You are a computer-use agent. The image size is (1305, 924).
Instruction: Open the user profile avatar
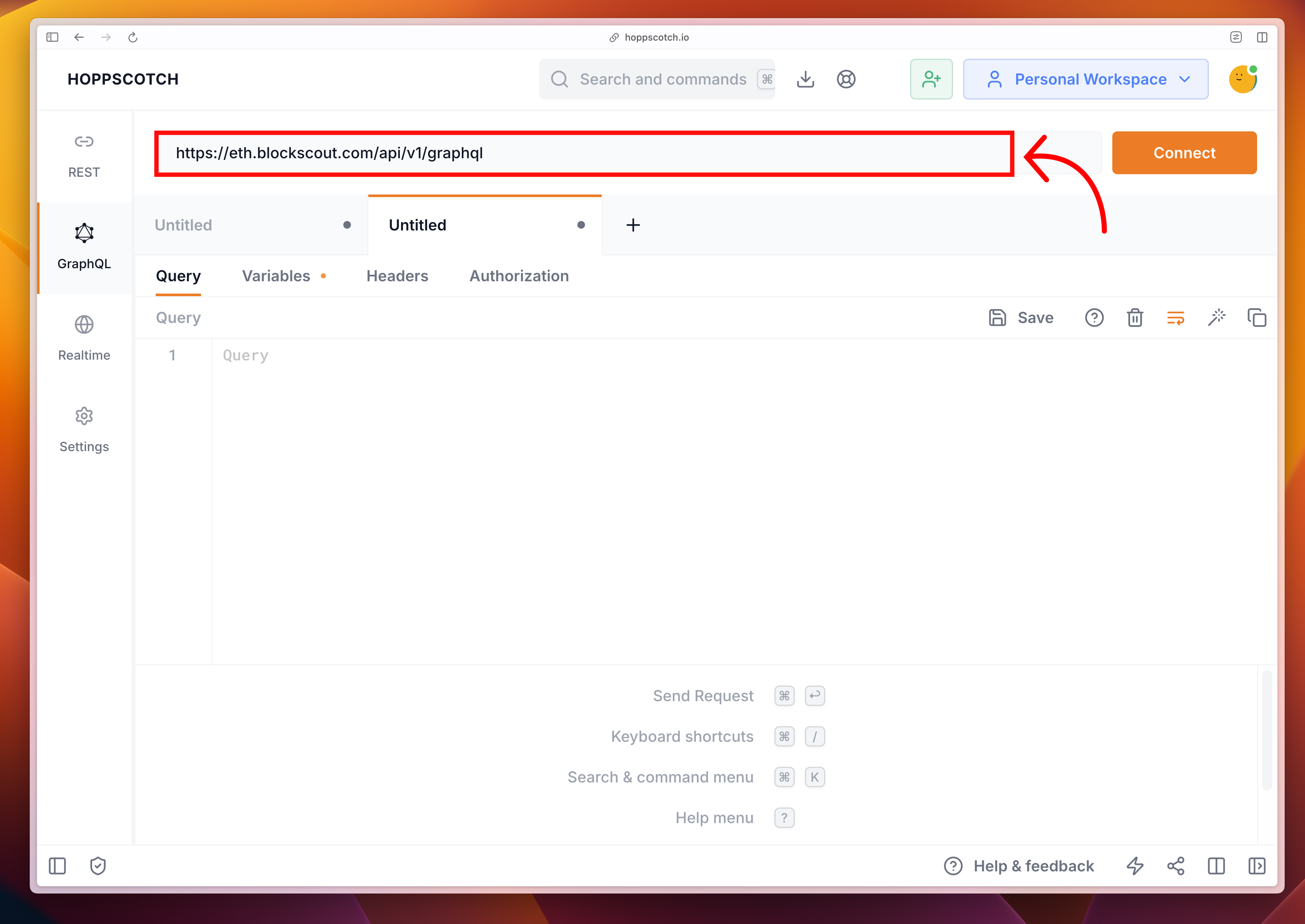click(x=1243, y=79)
